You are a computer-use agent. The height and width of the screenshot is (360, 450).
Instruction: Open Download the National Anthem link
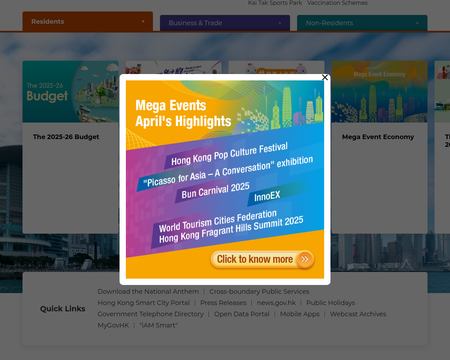click(148, 292)
